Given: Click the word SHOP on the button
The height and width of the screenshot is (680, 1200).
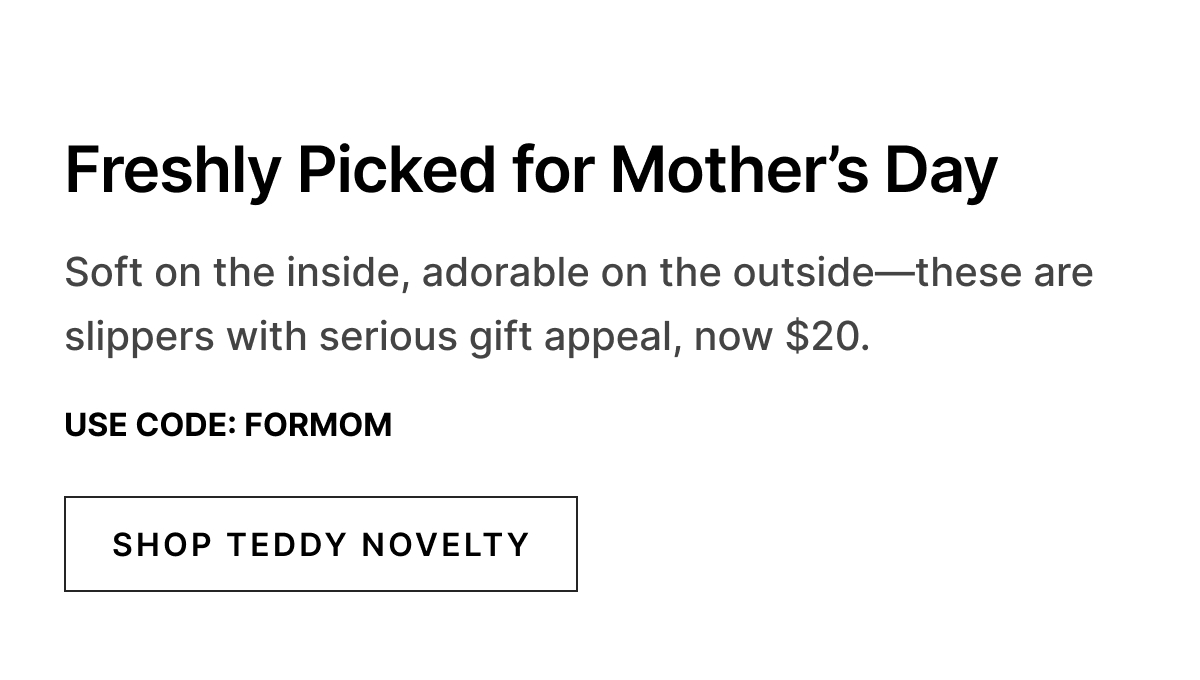Looking at the screenshot, I should point(162,545).
